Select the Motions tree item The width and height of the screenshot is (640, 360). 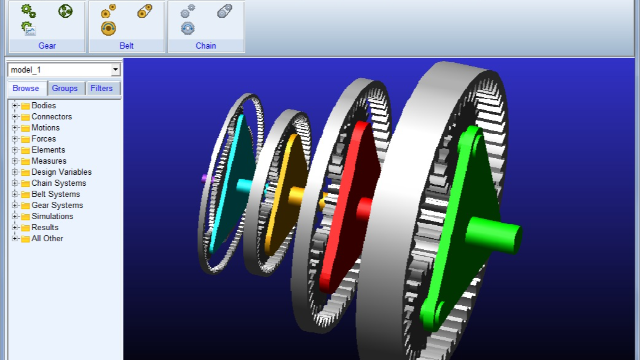[45, 127]
